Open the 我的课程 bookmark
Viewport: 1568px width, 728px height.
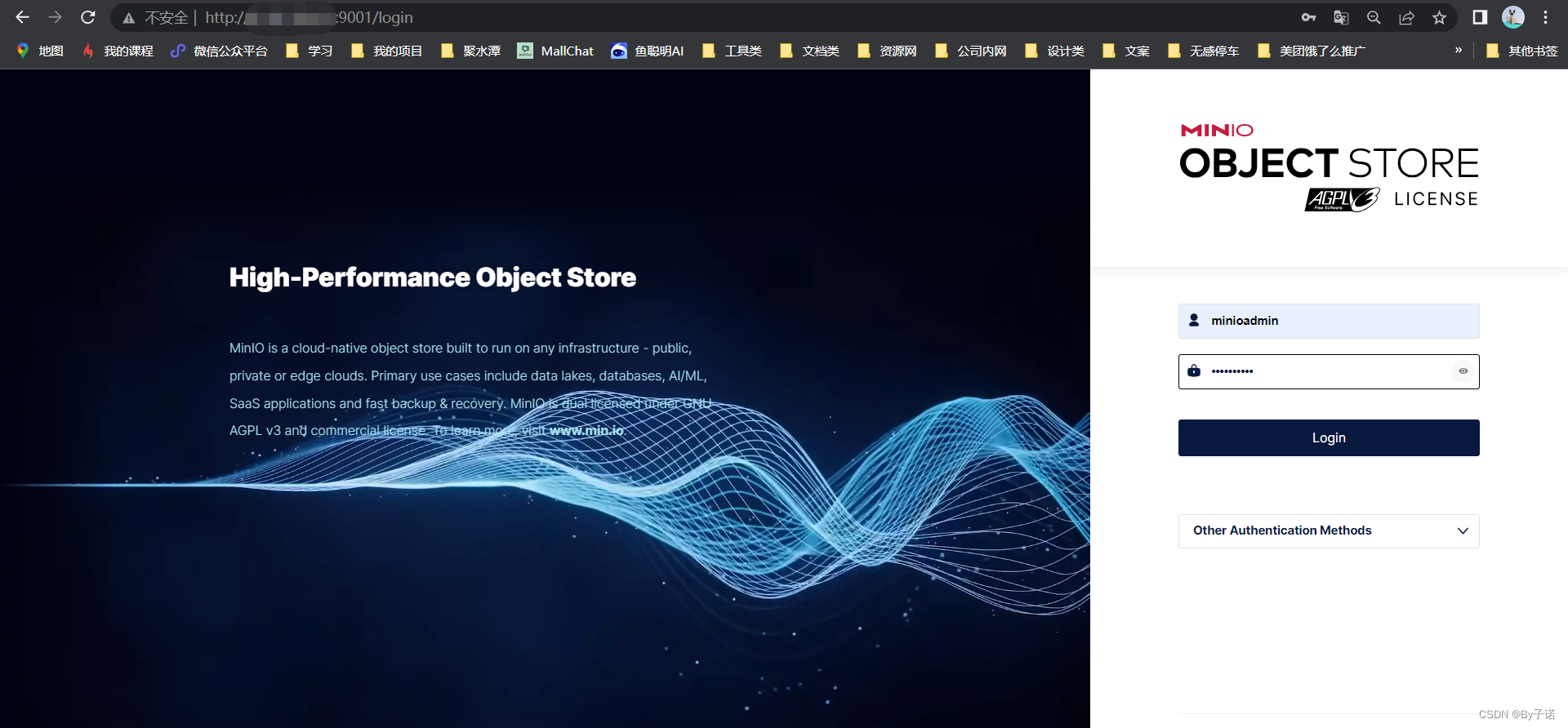(x=118, y=51)
